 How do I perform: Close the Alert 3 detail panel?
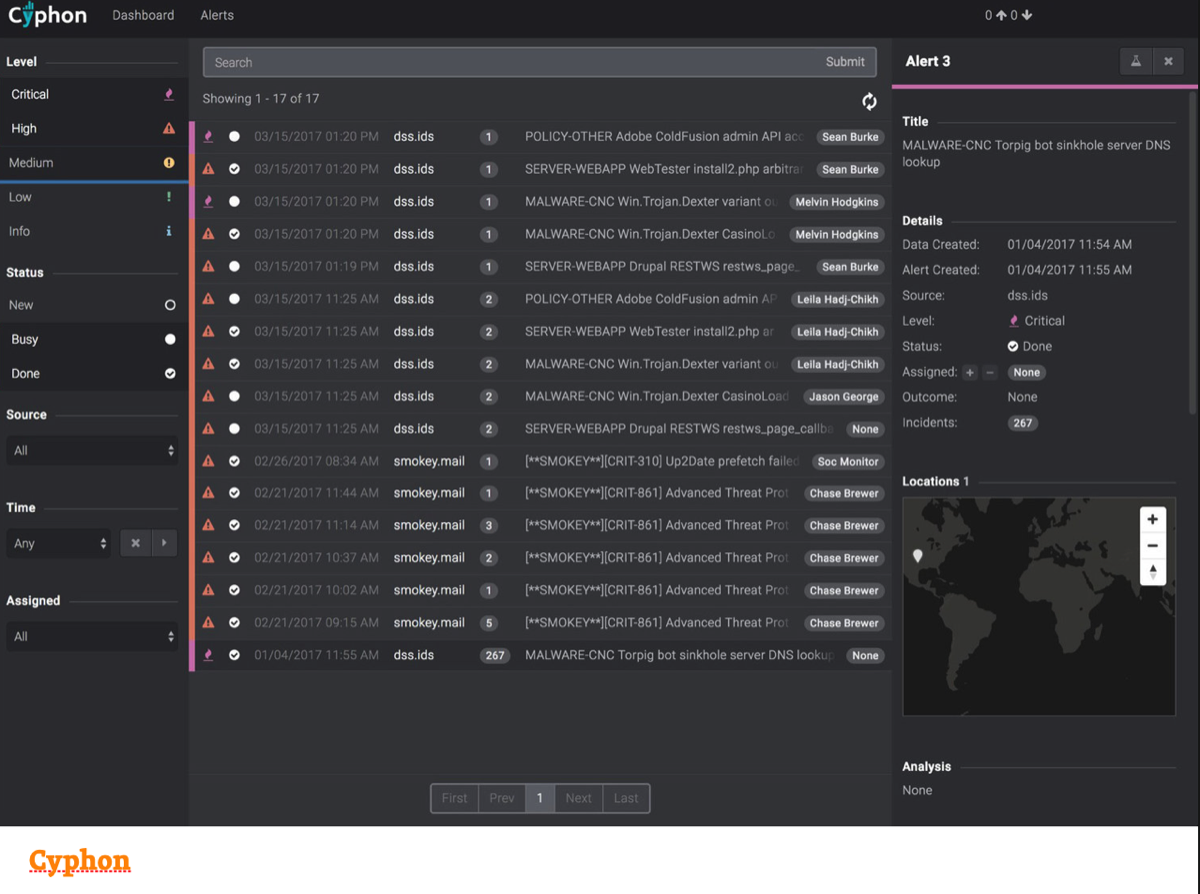pyautogui.click(x=1168, y=62)
